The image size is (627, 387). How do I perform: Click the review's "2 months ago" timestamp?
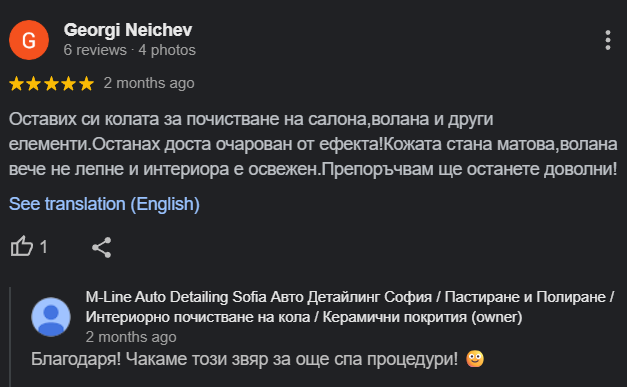[x=149, y=83]
